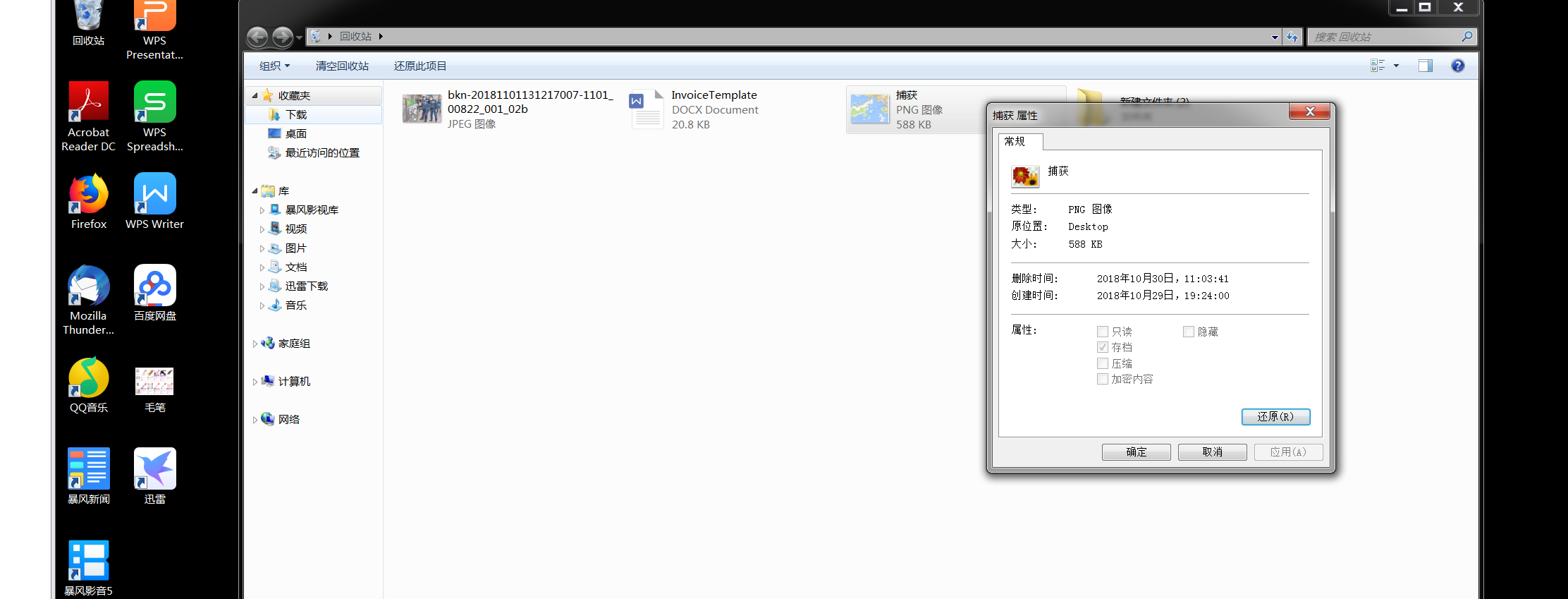Collapse the 收藏夹 tree section
Screen dimensions: 1568x599
[255, 95]
